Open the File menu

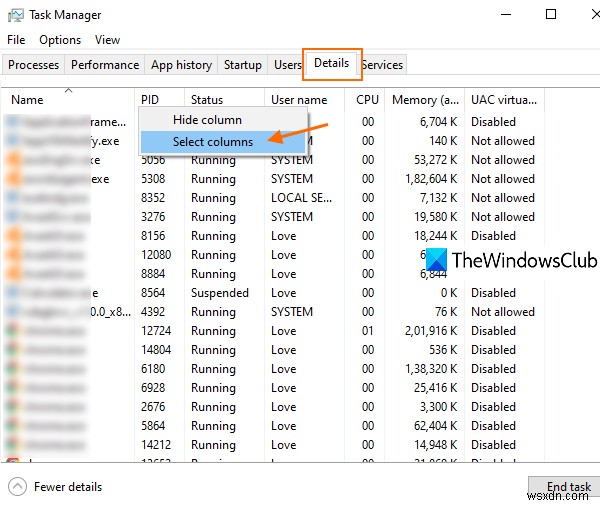pos(16,40)
